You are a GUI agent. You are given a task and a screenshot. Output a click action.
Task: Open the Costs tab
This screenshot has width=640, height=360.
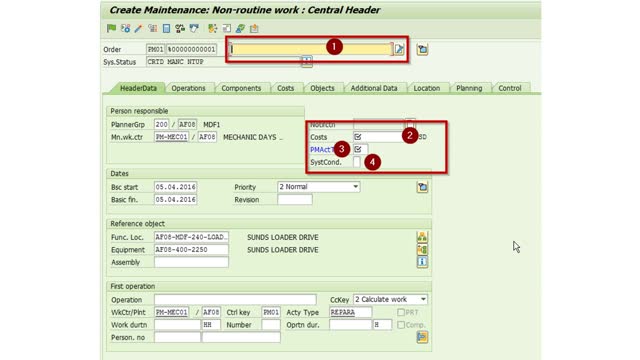[285, 88]
